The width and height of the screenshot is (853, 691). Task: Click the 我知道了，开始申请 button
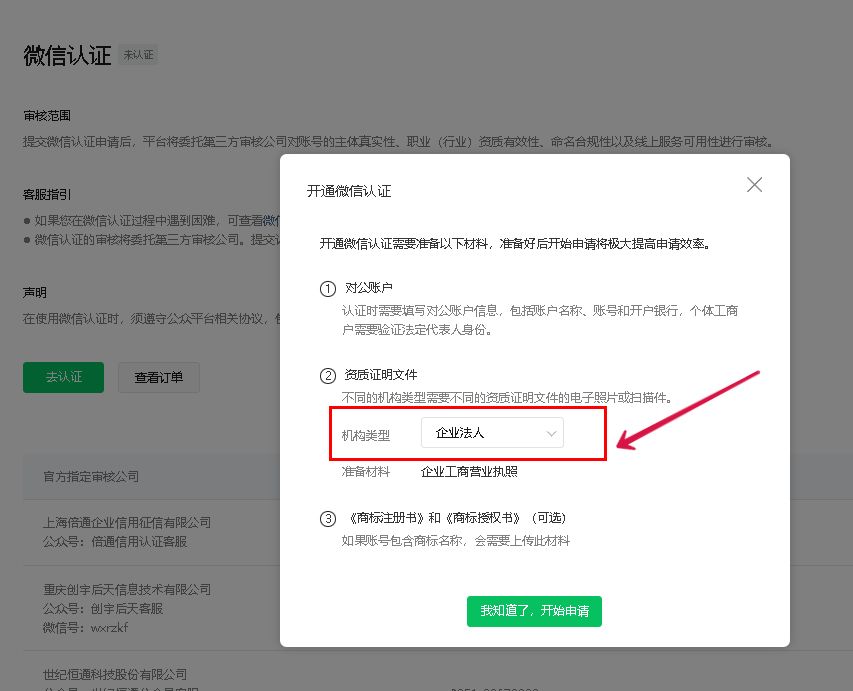point(534,611)
